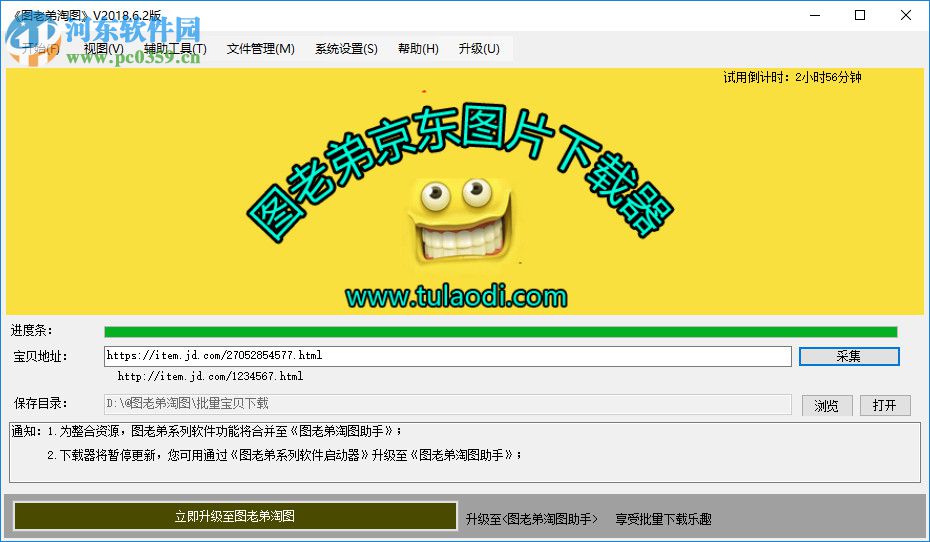Image resolution: width=930 pixels, height=542 pixels.
Task: Open the 文件管理(M) menu
Action: coord(260,49)
